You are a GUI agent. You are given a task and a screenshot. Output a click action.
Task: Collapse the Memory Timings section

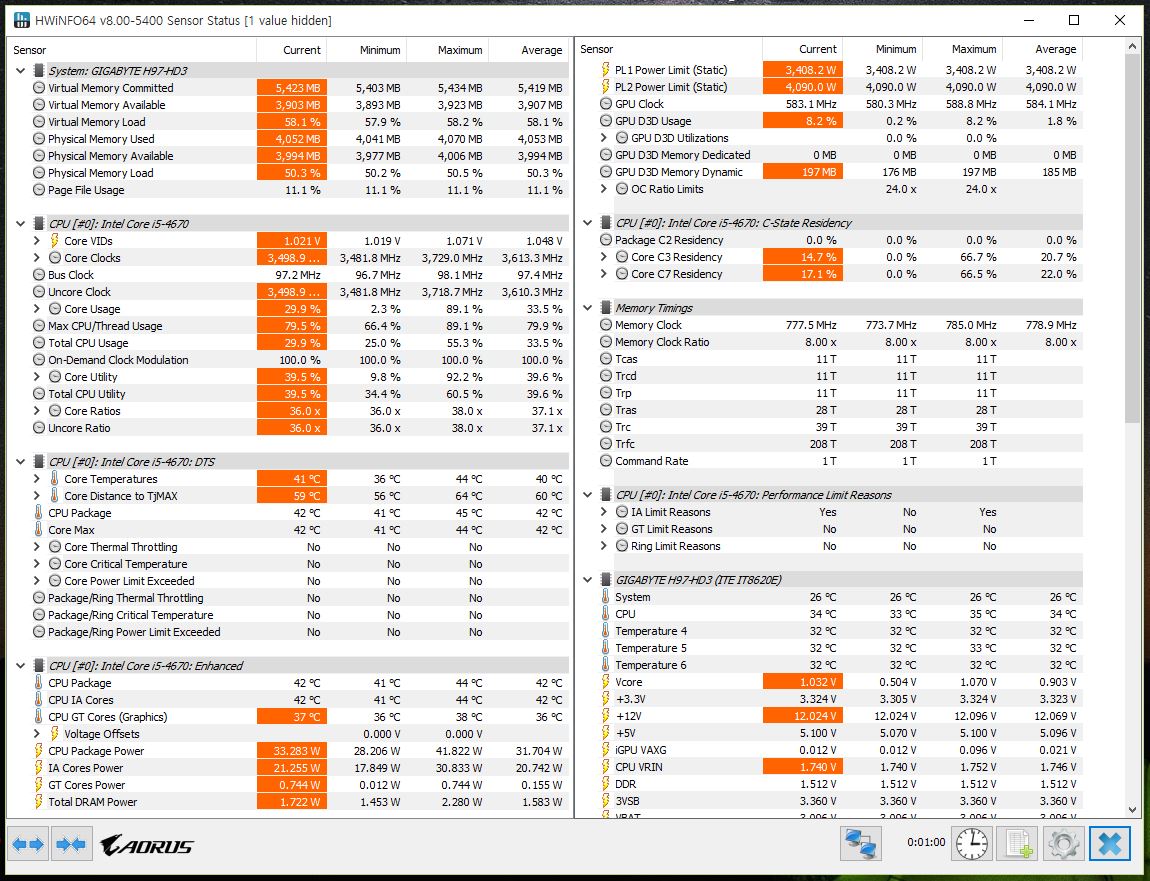[x=587, y=307]
